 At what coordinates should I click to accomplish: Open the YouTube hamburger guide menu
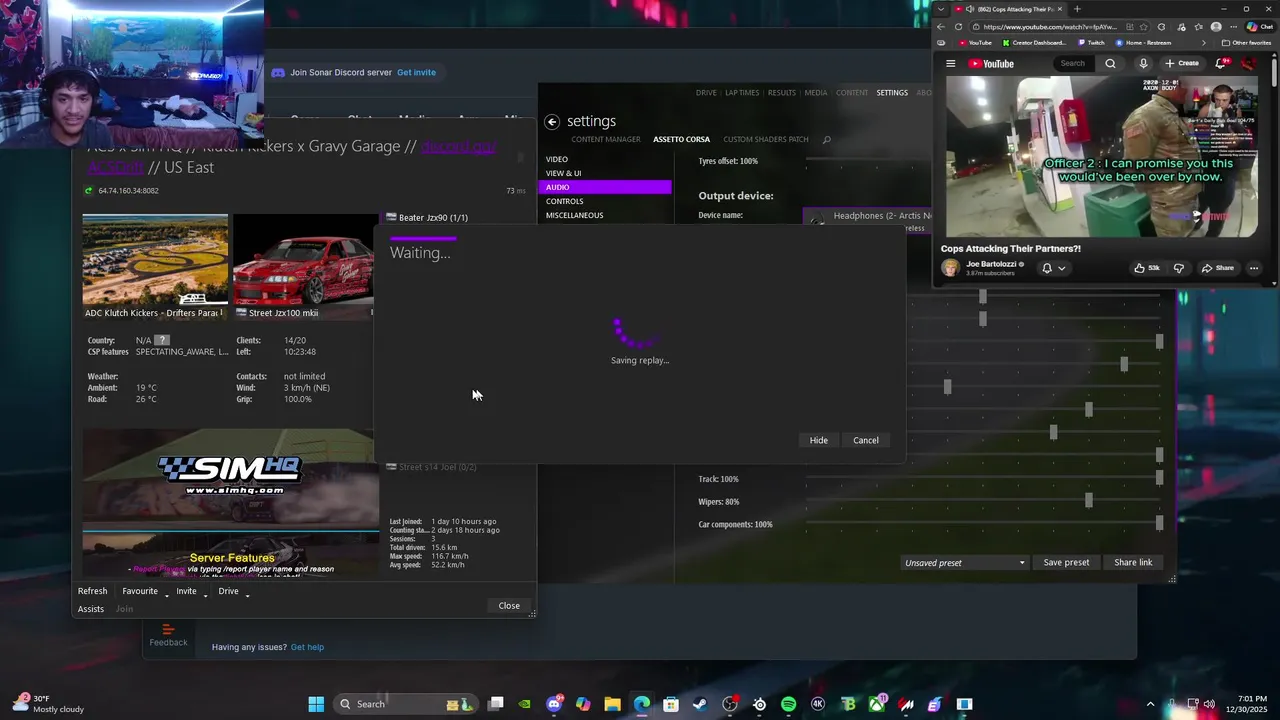(x=950, y=64)
